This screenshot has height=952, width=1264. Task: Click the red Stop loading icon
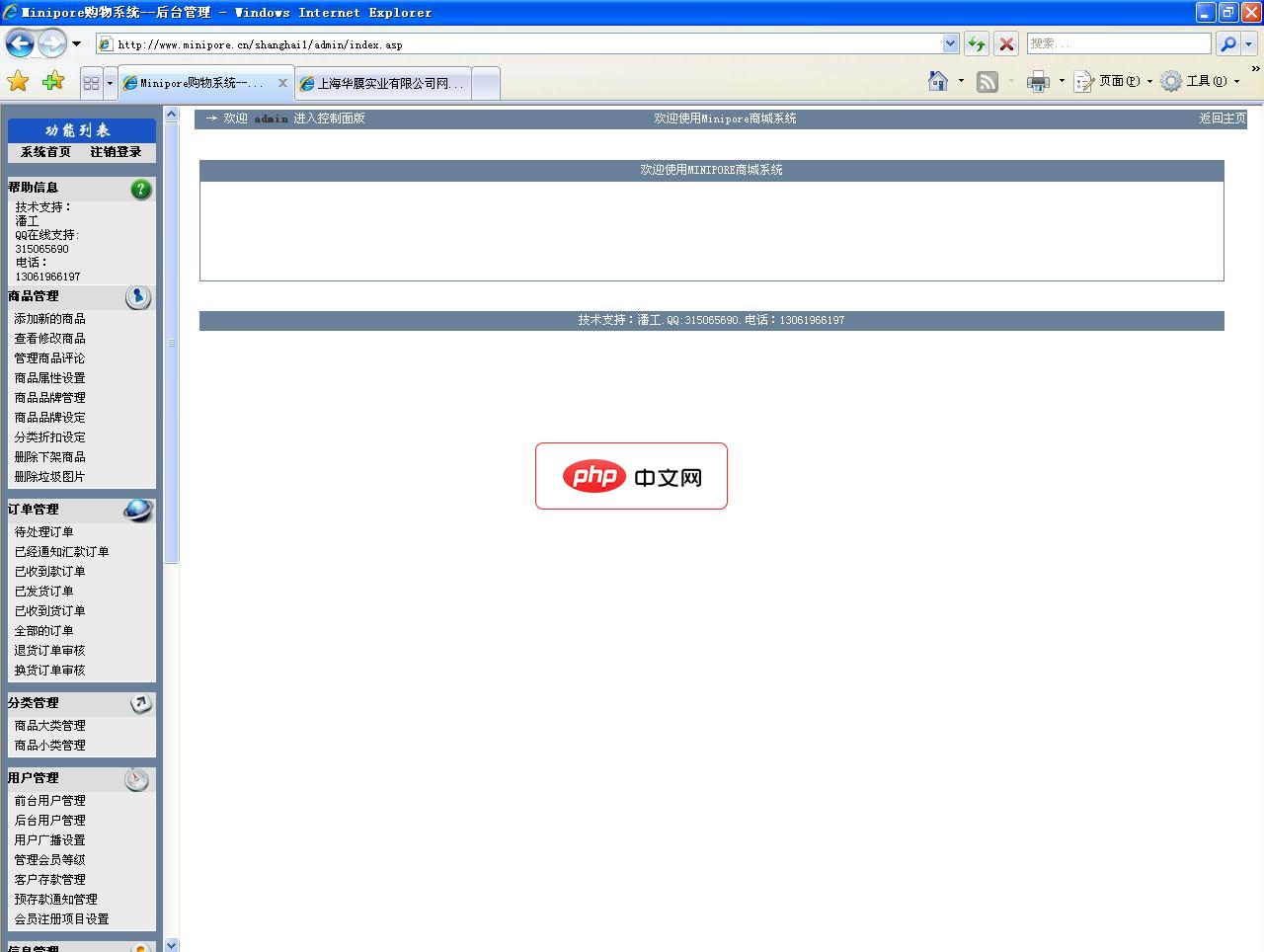(x=1006, y=43)
